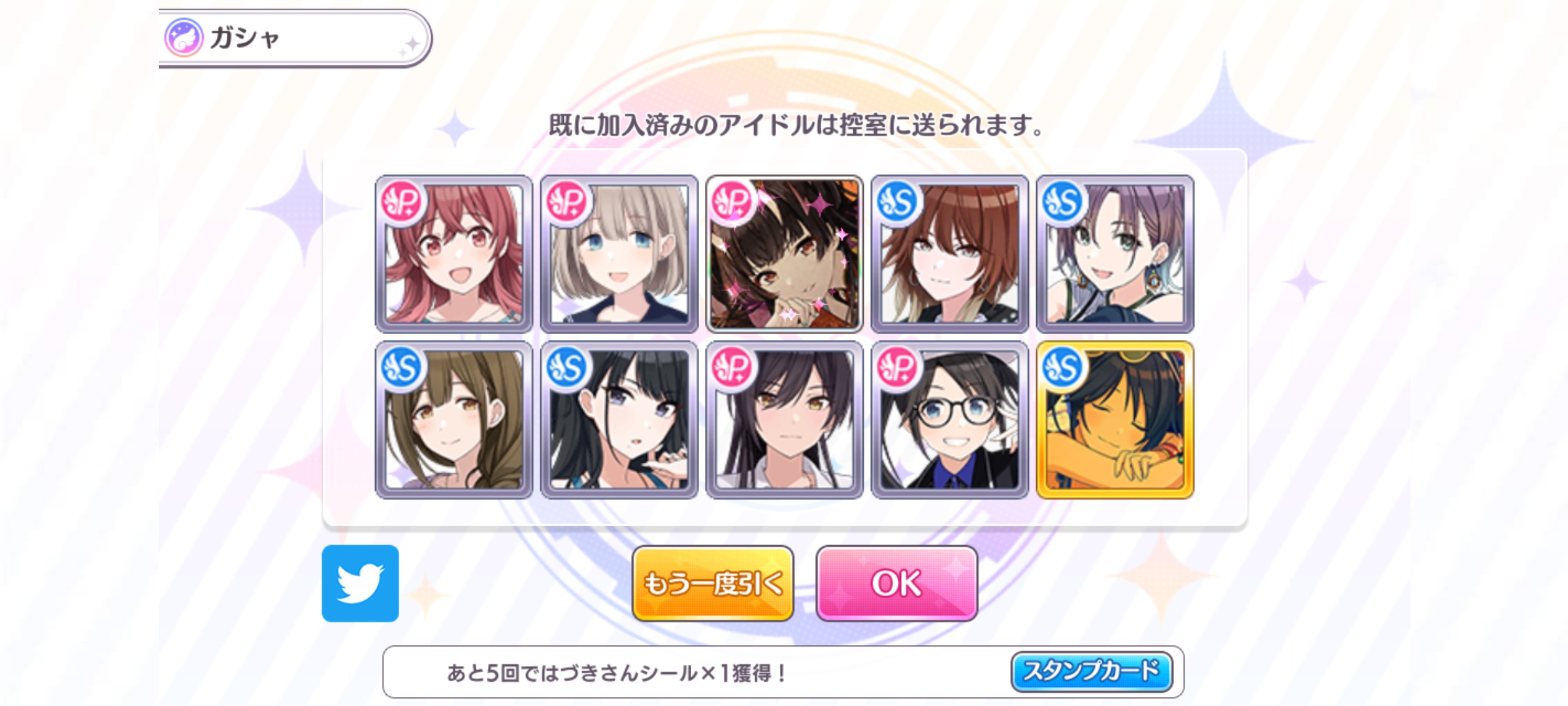
Task: Open the gold-framed sleeping idol card
Action: click(x=1115, y=420)
